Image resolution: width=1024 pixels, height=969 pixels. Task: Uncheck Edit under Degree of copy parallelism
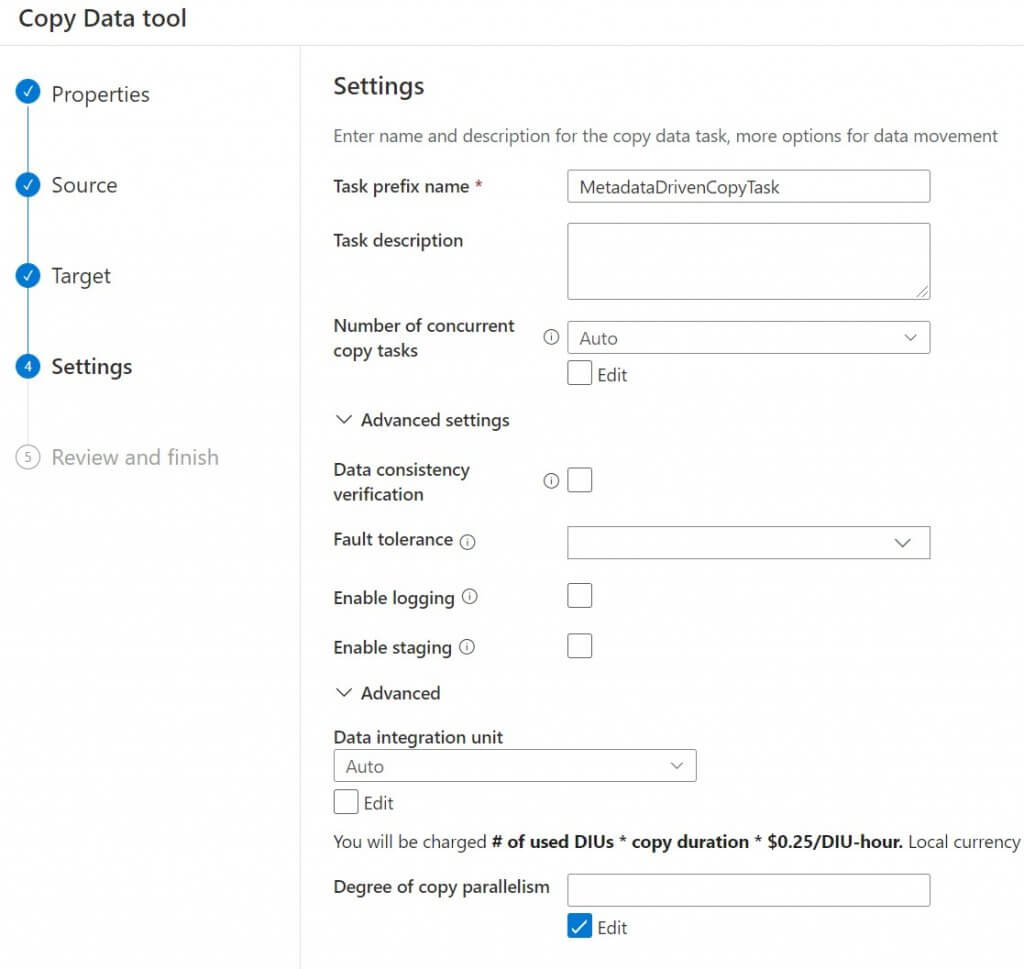tap(579, 927)
